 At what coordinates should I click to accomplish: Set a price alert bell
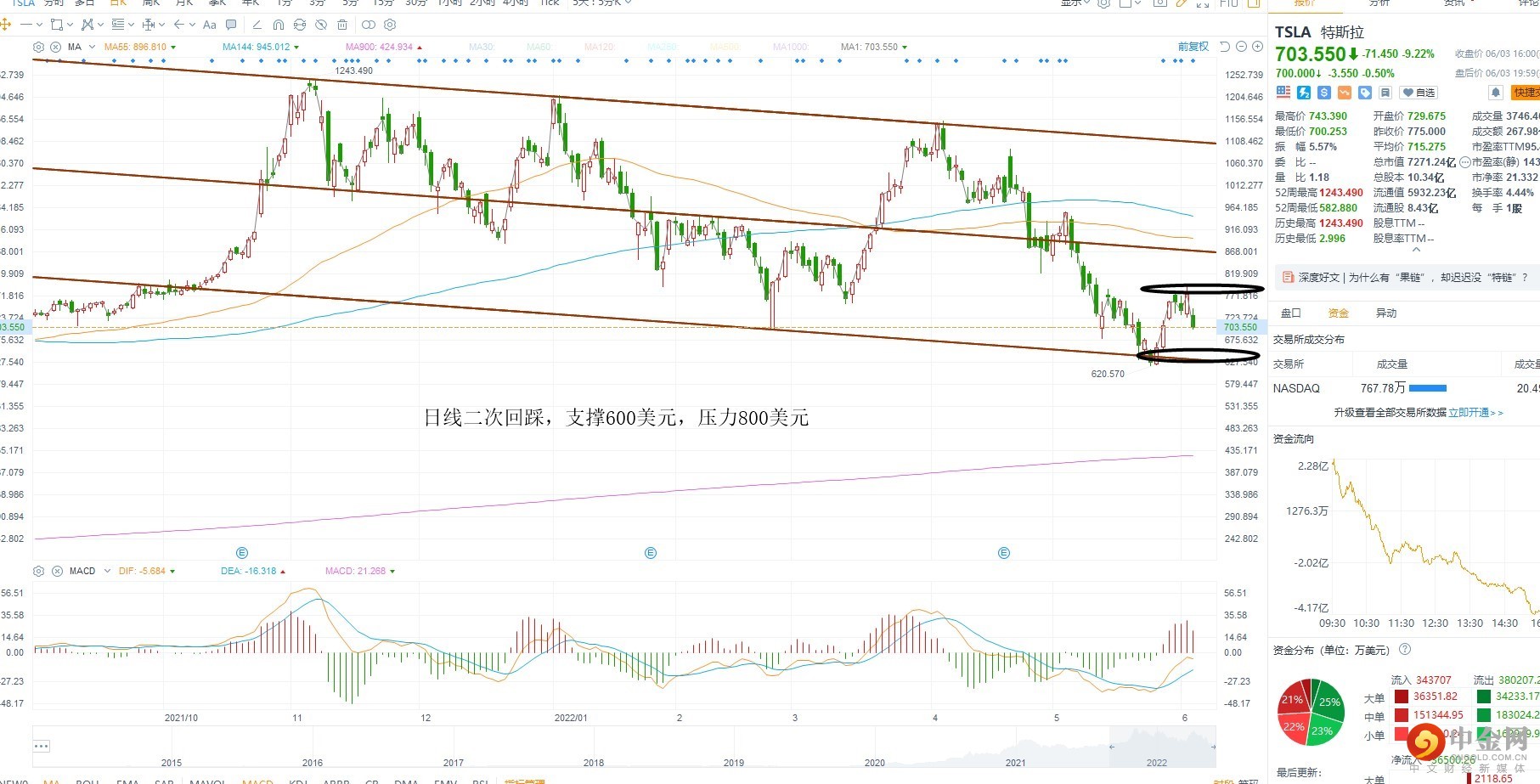pyautogui.click(x=1496, y=93)
